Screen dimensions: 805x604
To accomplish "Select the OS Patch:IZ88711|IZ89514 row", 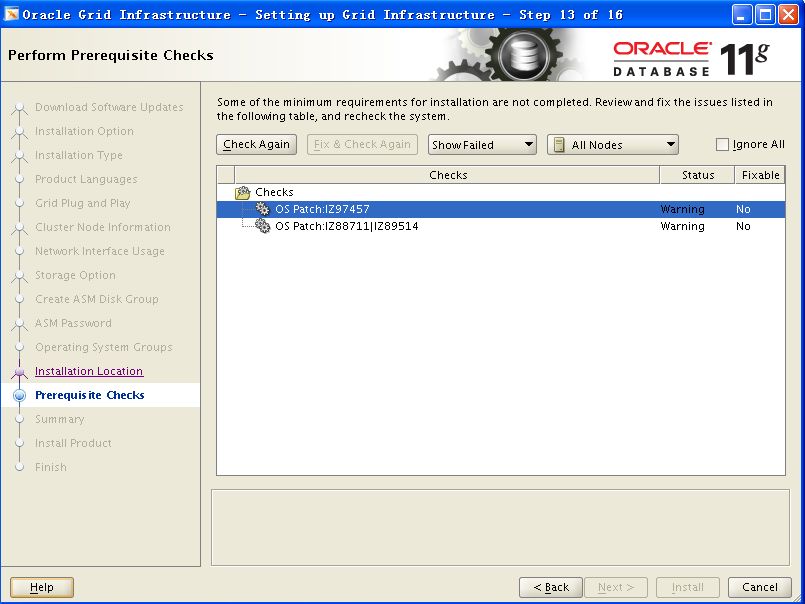I will click(346, 226).
